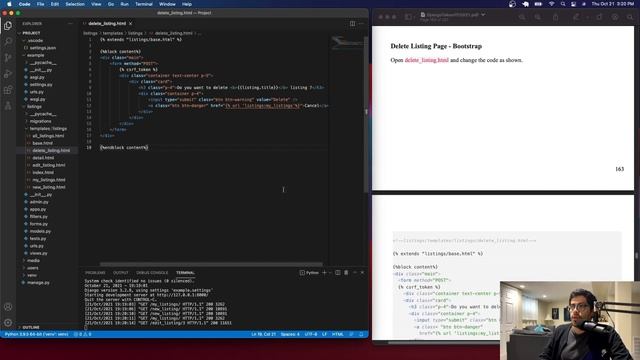Kill terminal with trash icon
This screenshot has width=640, height=360.
[x=346, y=273]
